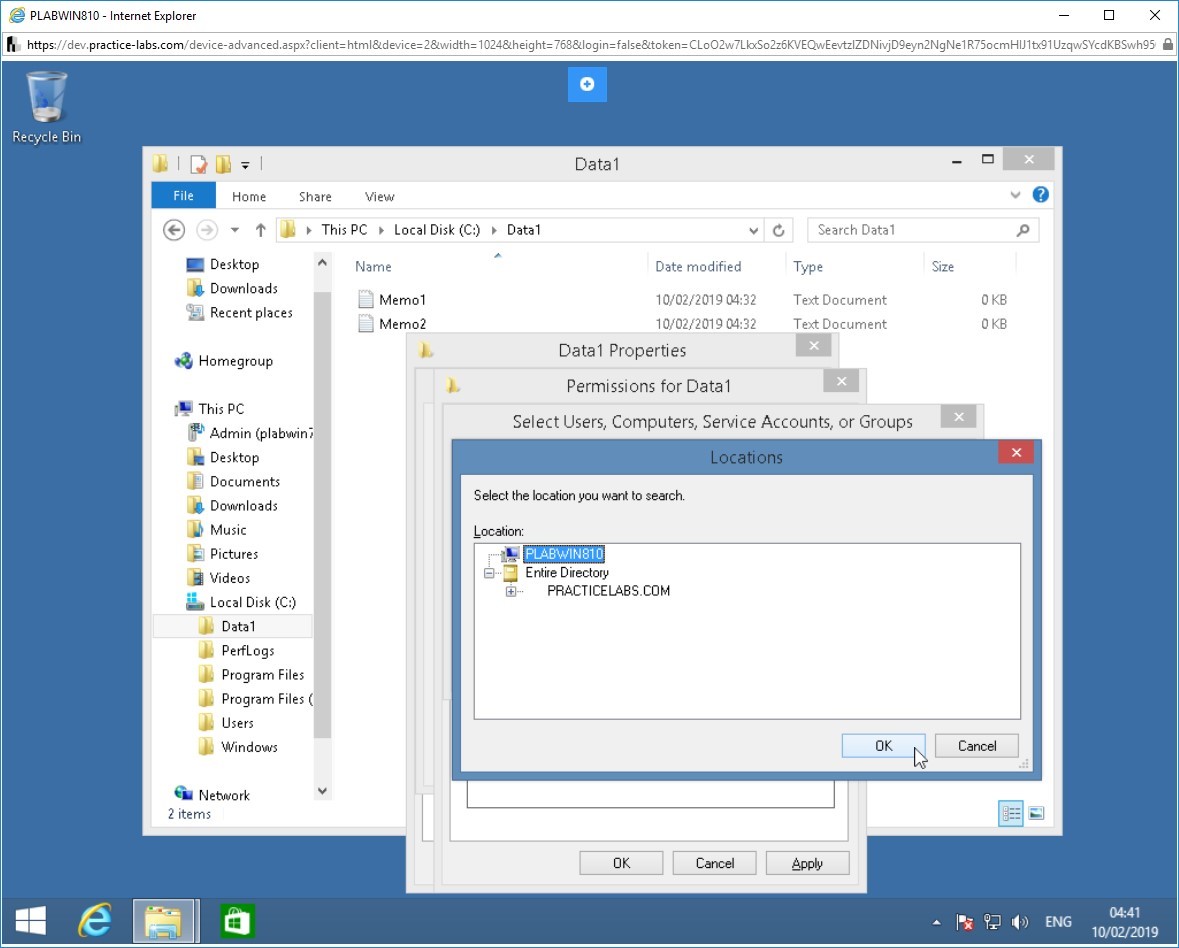Switch to the Home ribbon tab
The height and width of the screenshot is (948, 1179).
coord(249,196)
